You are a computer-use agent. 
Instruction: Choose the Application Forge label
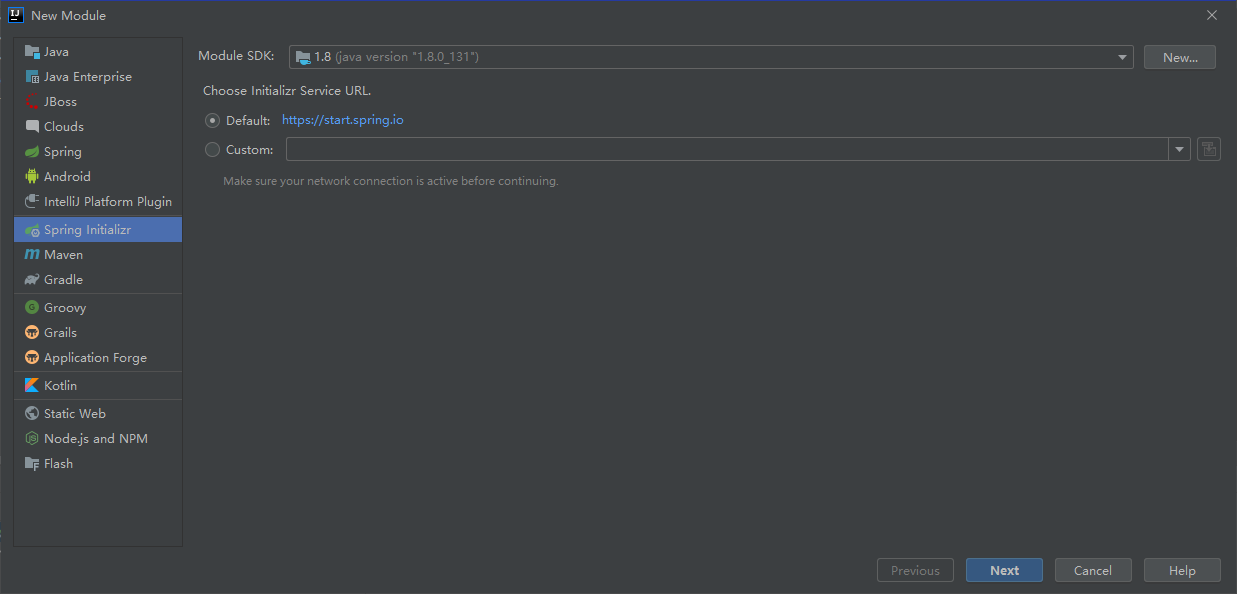tap(95, 358)
